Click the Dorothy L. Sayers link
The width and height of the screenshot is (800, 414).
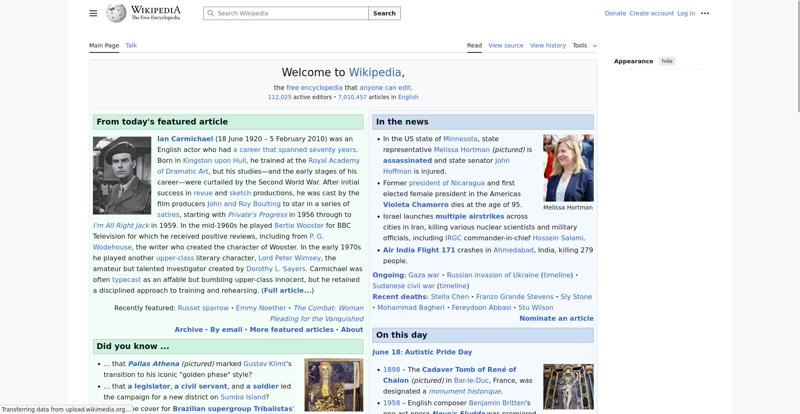click(276, 269)
